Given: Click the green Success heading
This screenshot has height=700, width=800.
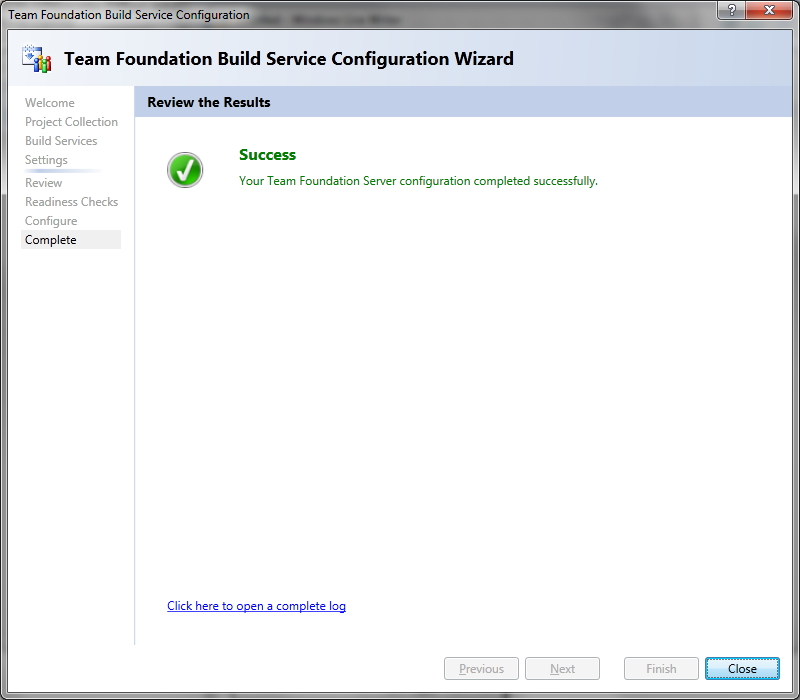Looking at the screenshot, I should click(x=267, y=155).
